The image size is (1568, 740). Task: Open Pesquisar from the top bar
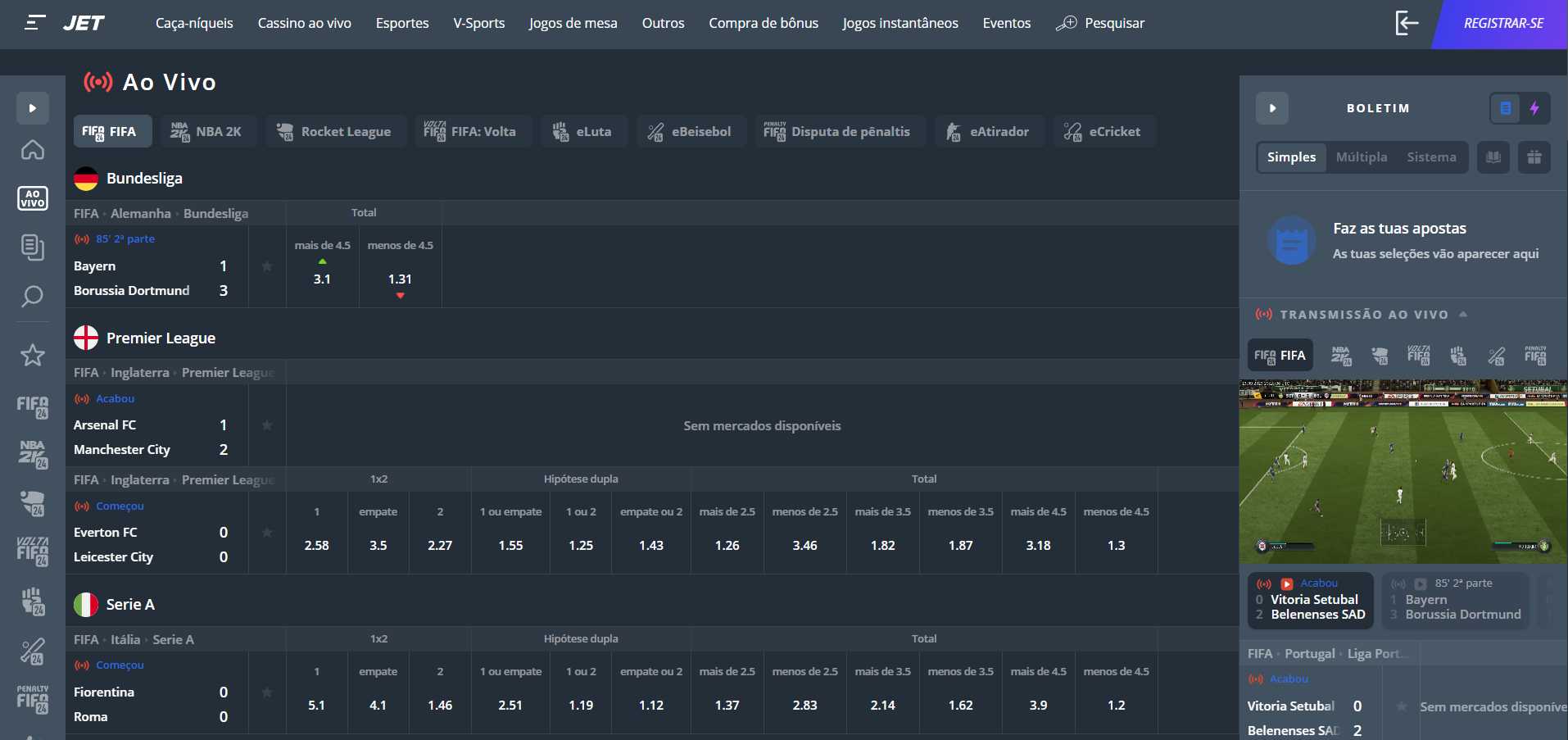1101,23
